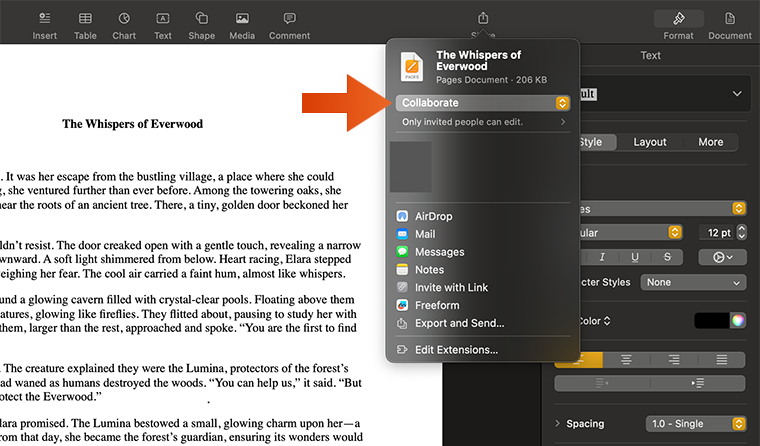This screenshot has height=446, width=760.
Task: Open the Document sidebar
Action: 730,25
